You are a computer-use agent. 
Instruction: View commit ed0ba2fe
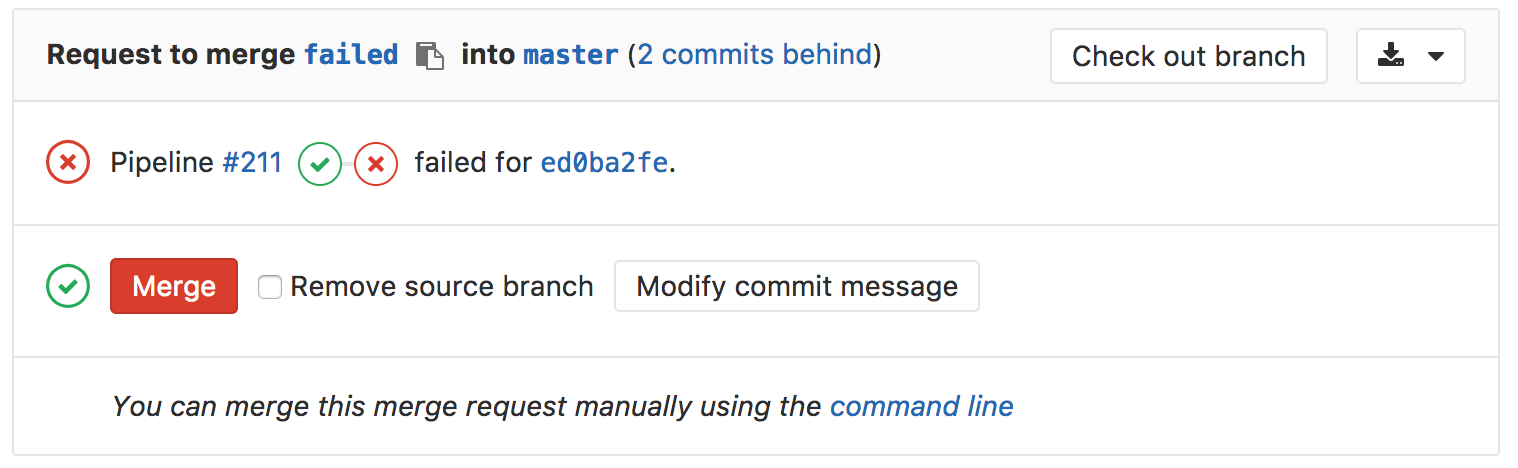tap(604, 163)
